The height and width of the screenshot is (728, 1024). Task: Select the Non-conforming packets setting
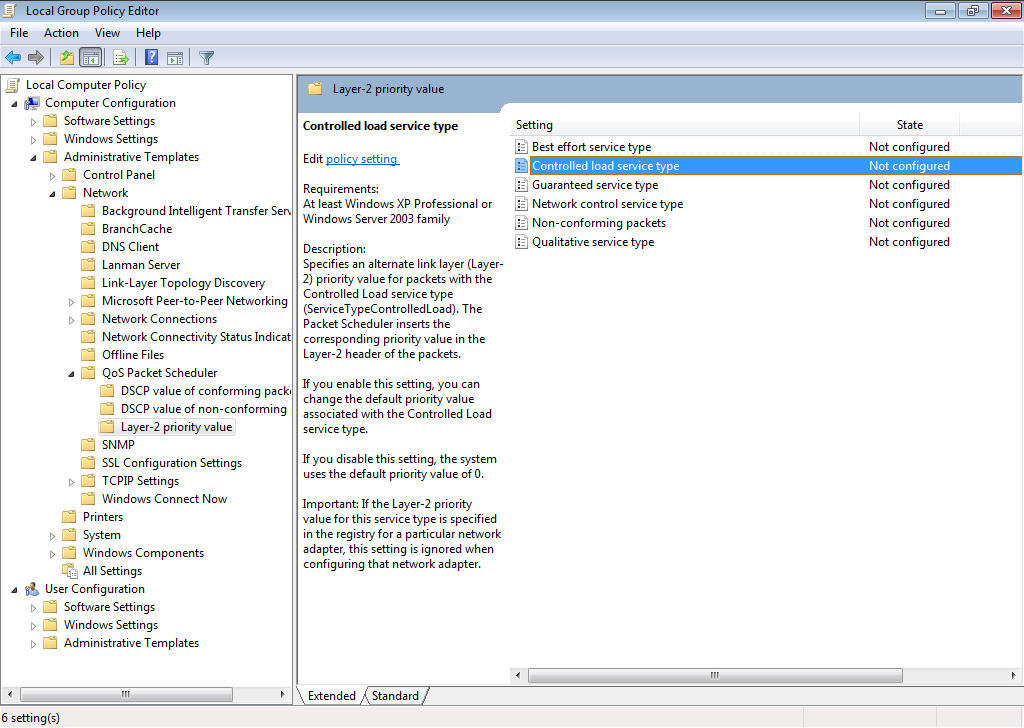coord(598,223)
